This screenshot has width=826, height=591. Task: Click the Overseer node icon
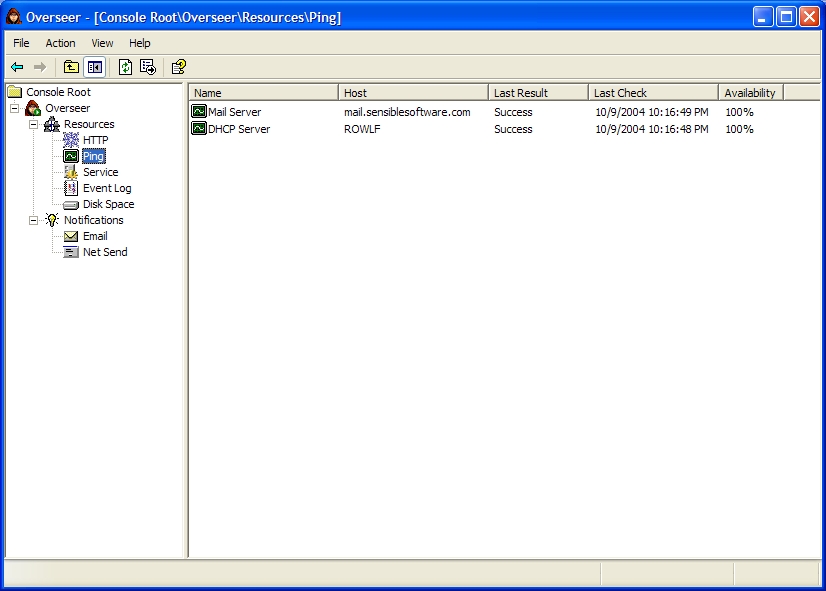[33, 109]
